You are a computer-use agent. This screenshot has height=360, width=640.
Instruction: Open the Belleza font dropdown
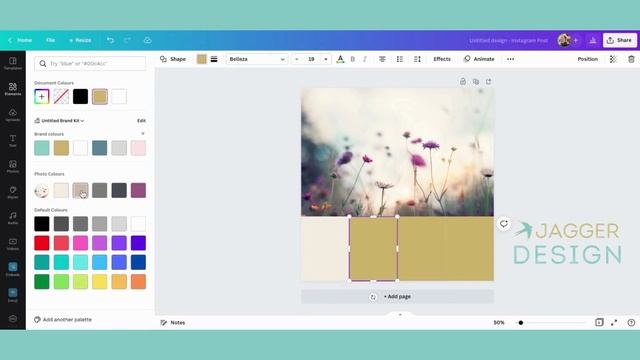[257, 59]
